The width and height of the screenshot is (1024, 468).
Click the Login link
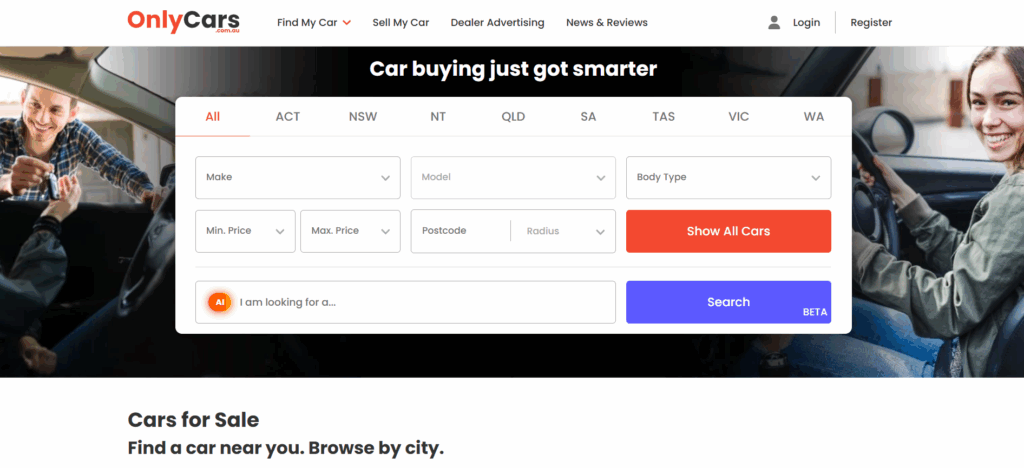pyautogui.click(x=807, y=23)
